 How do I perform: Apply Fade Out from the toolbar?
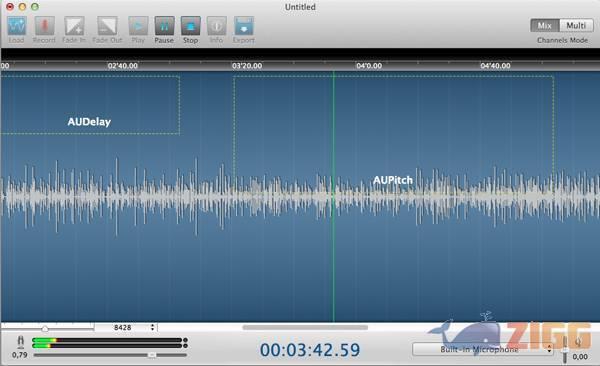(107, 26)
